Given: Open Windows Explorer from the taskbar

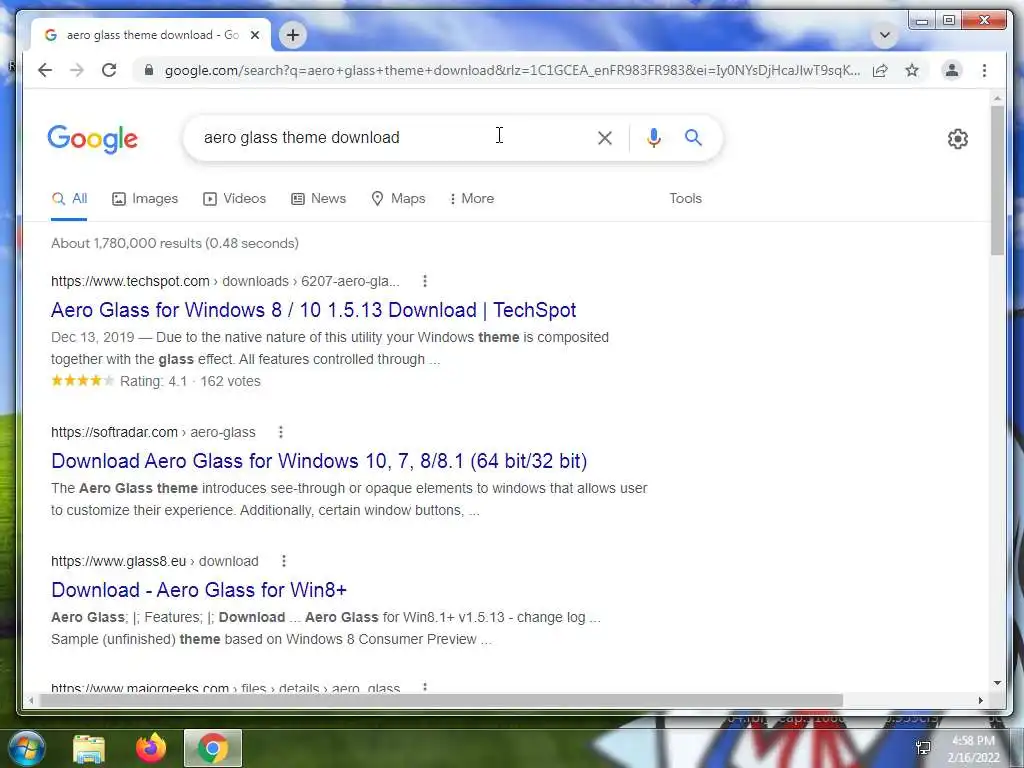Looking at the screenshot, I should click(x=89, y=748).
